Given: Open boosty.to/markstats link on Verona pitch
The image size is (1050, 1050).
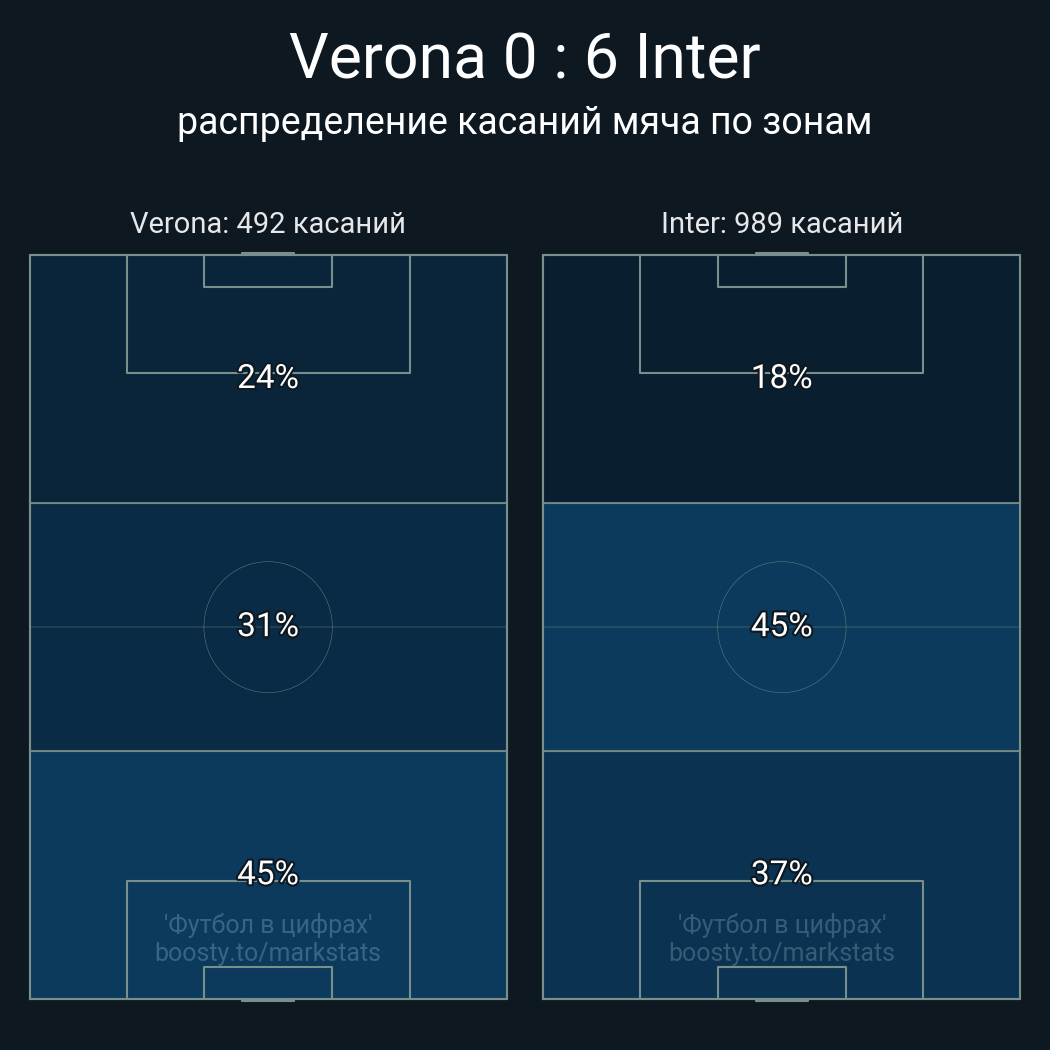Looking at the screenshot, I should (x=268, y=952).
